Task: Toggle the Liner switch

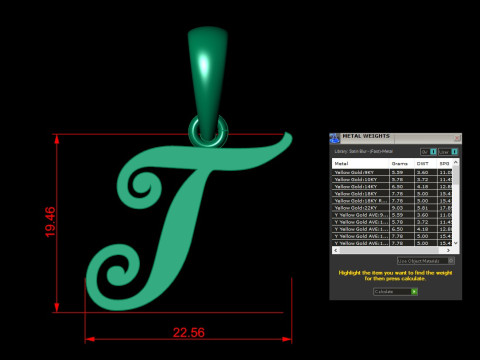Action: click(x=448, y=152)
